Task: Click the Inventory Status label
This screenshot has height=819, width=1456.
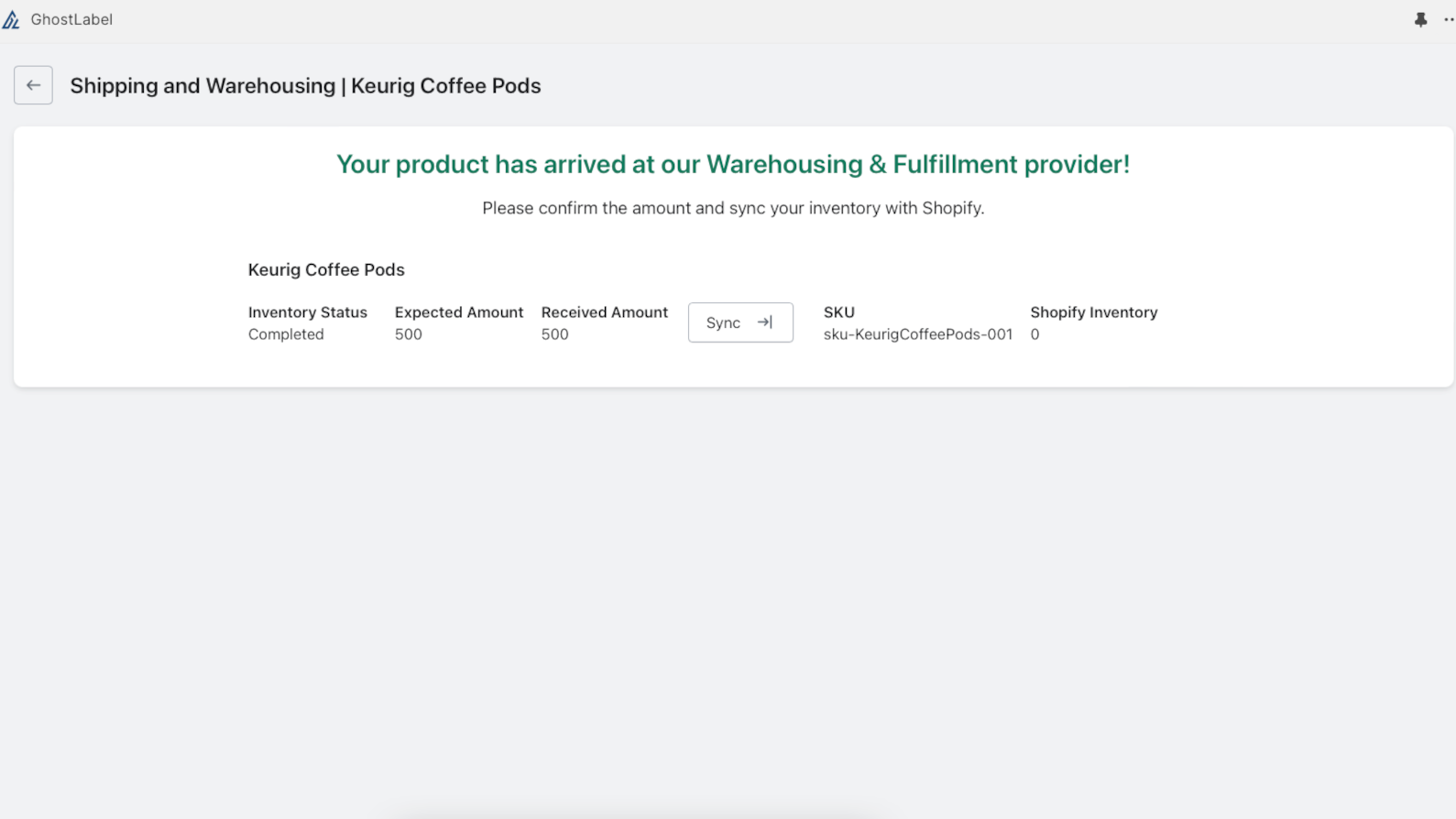Action: coord(308,312)
